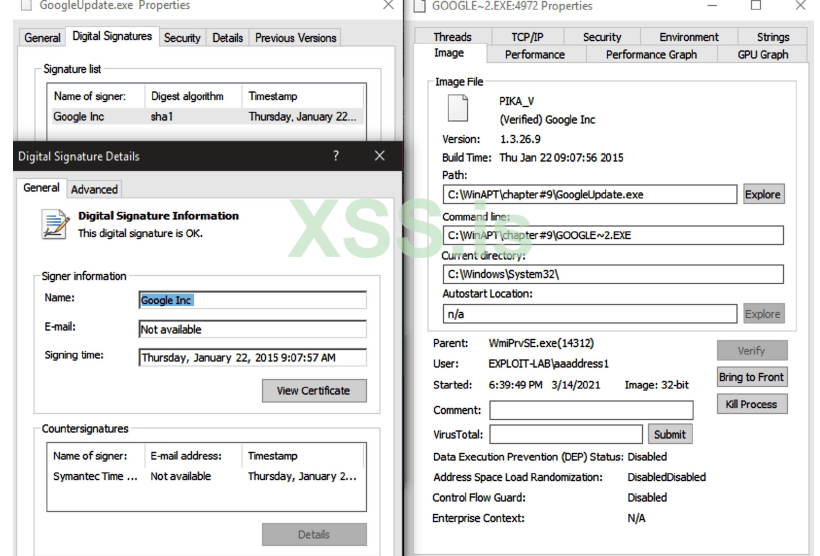
Task: Click the version value 1.3.26.9
Action: (520, 139)
